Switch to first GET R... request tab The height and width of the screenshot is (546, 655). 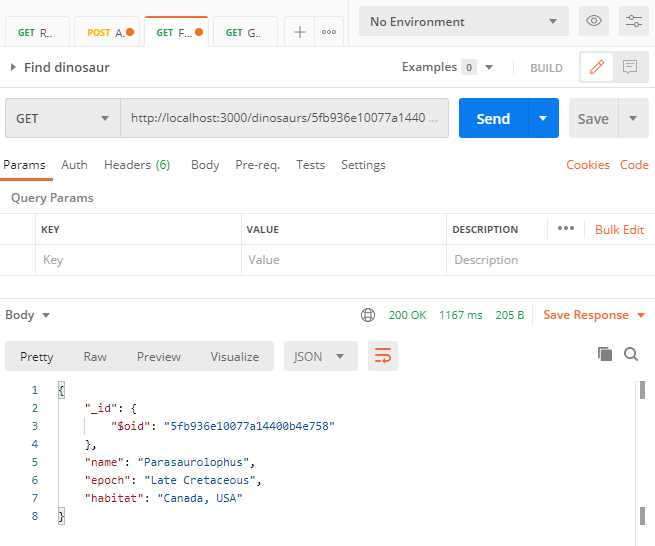tap(37, 32)
